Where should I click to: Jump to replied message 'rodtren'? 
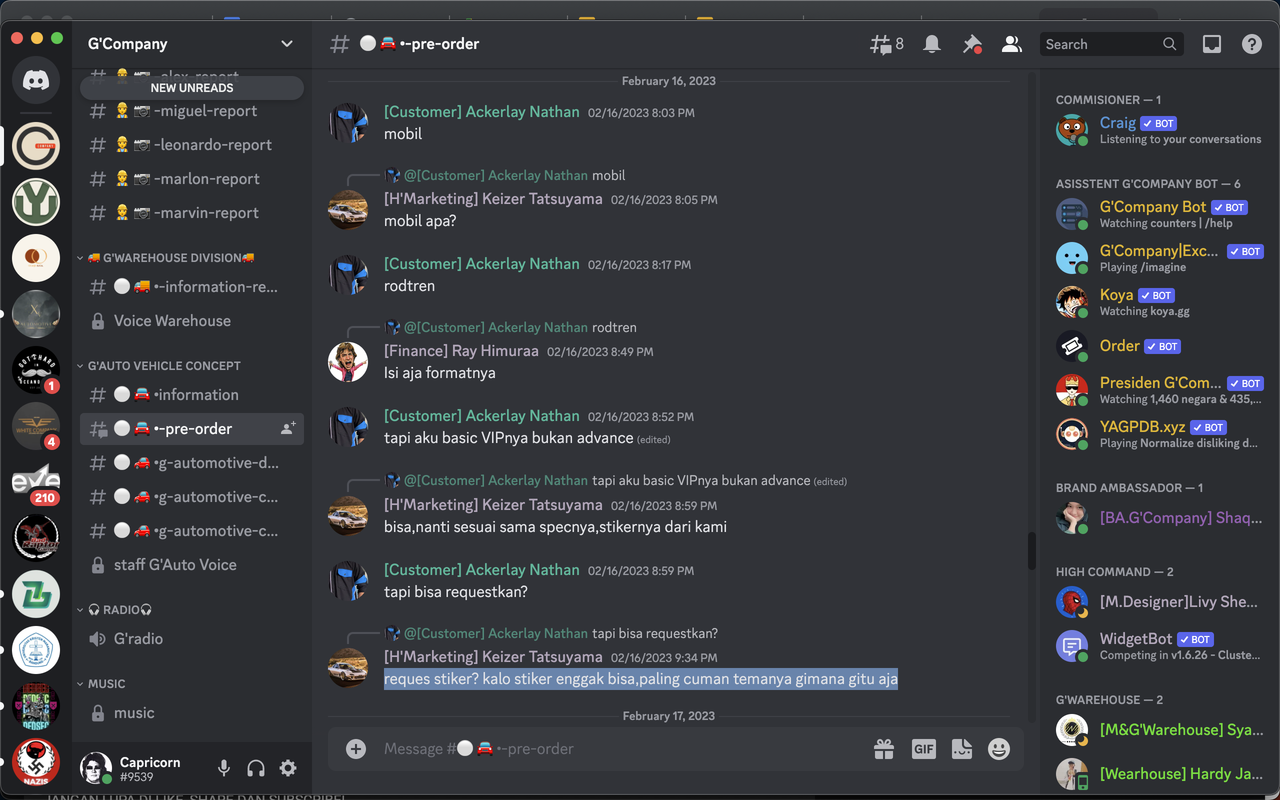(614, 328)
